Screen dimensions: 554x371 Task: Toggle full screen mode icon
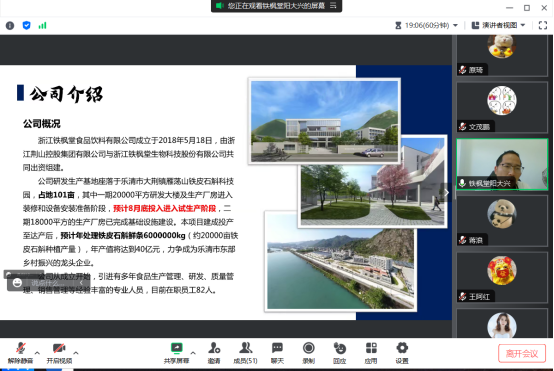pyautogui.click(x=543, y=25)
